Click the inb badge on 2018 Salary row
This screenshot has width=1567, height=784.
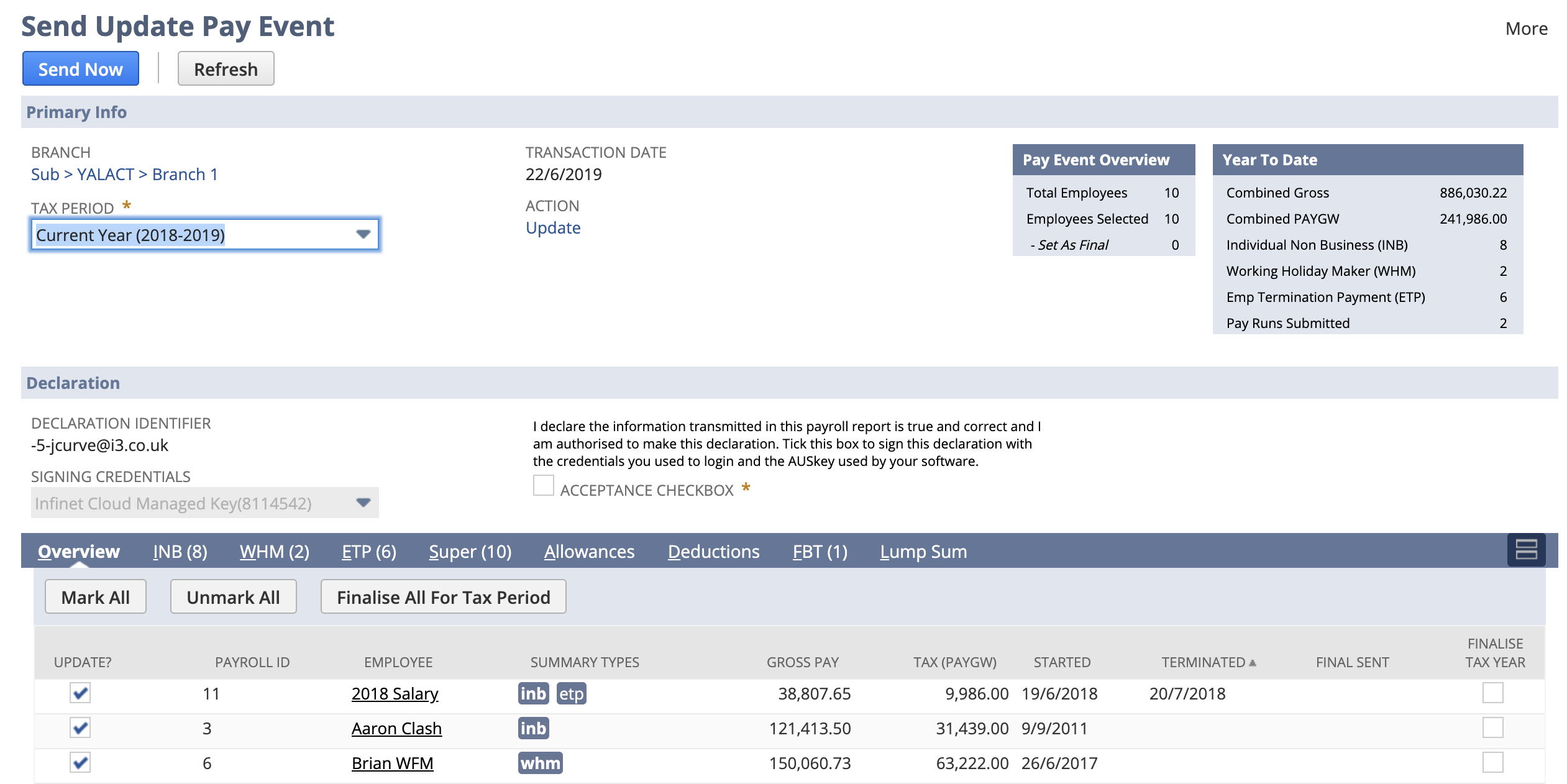click(x=533, y=693)
